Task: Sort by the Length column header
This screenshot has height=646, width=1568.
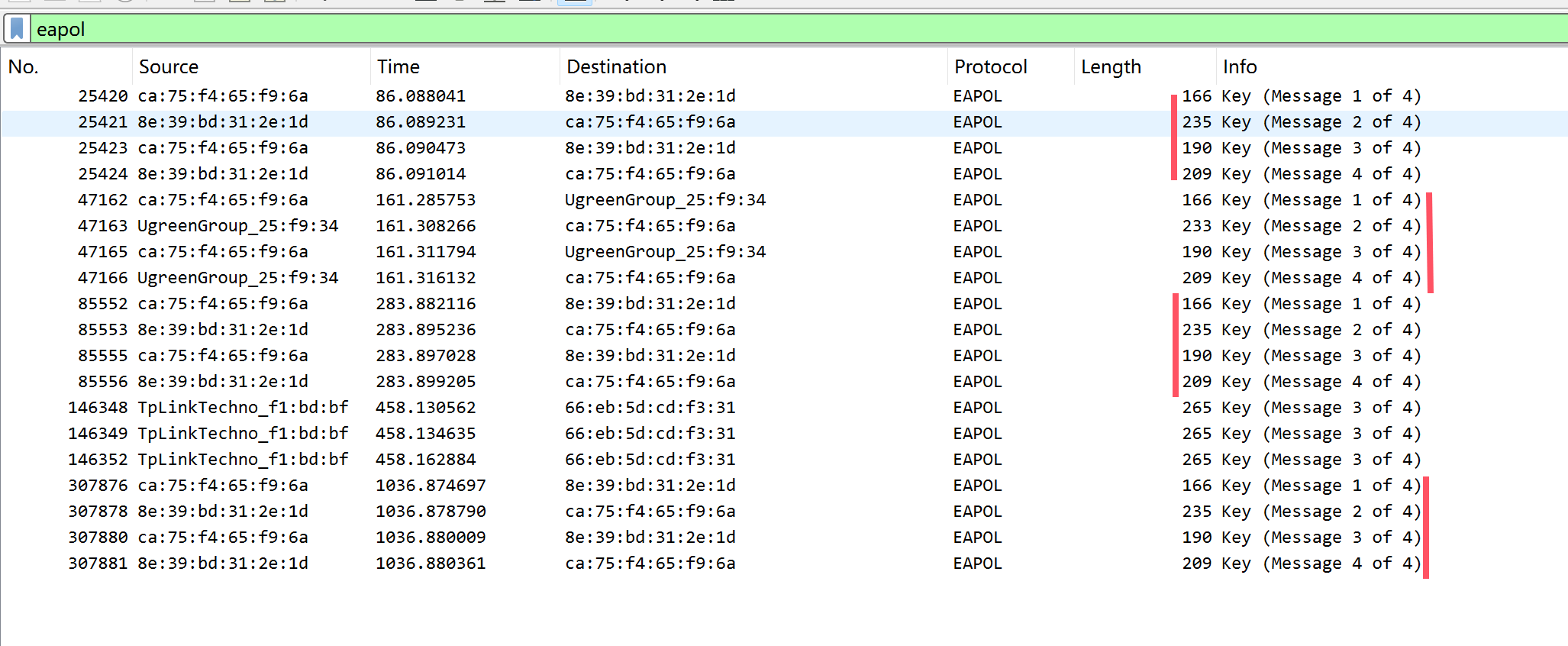Action: click(1145, 66)
